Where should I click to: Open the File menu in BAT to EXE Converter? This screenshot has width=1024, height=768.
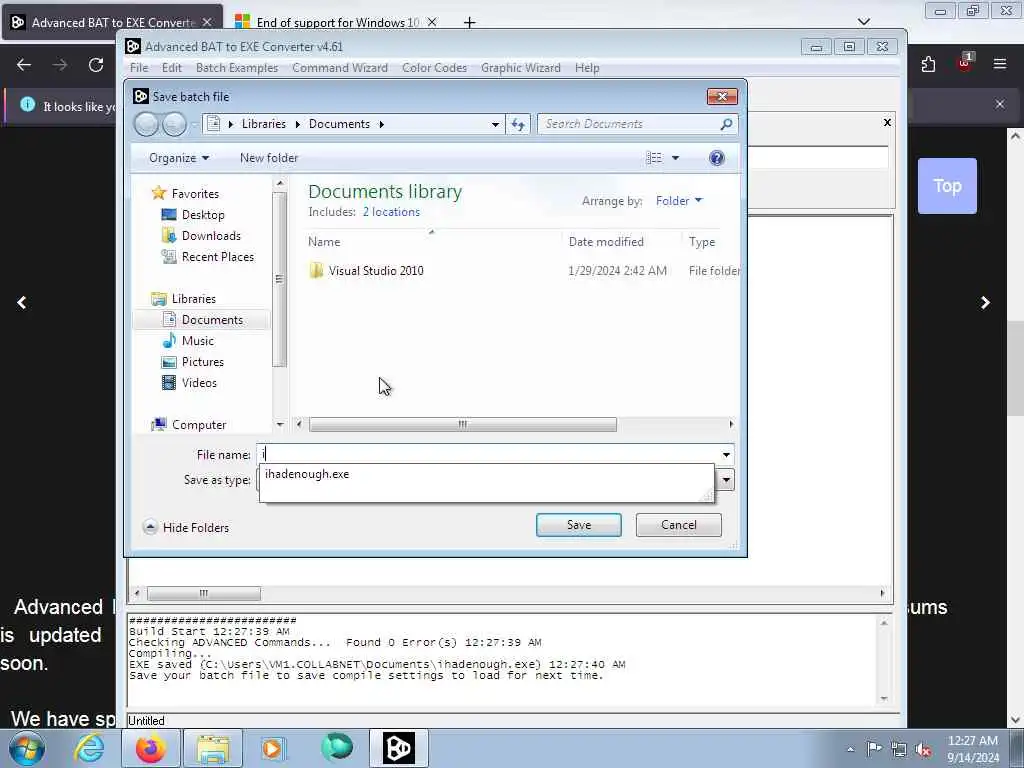pyautogui.click(x=139, y=68)
